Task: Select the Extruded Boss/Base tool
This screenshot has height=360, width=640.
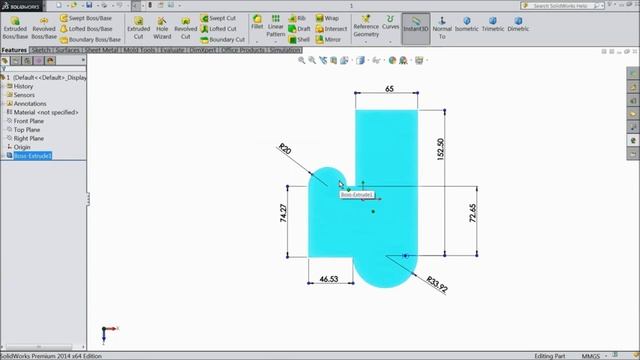Action: click(x=15, y=28)
